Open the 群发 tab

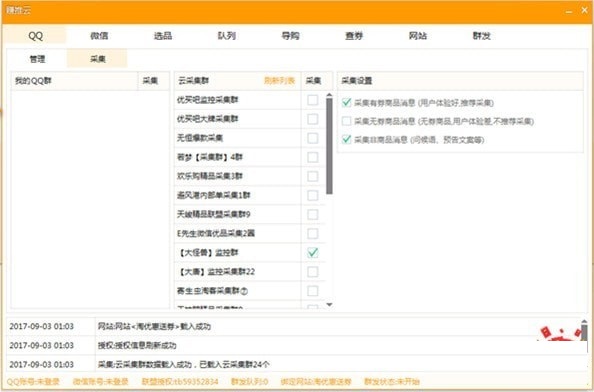pos(481,36)
